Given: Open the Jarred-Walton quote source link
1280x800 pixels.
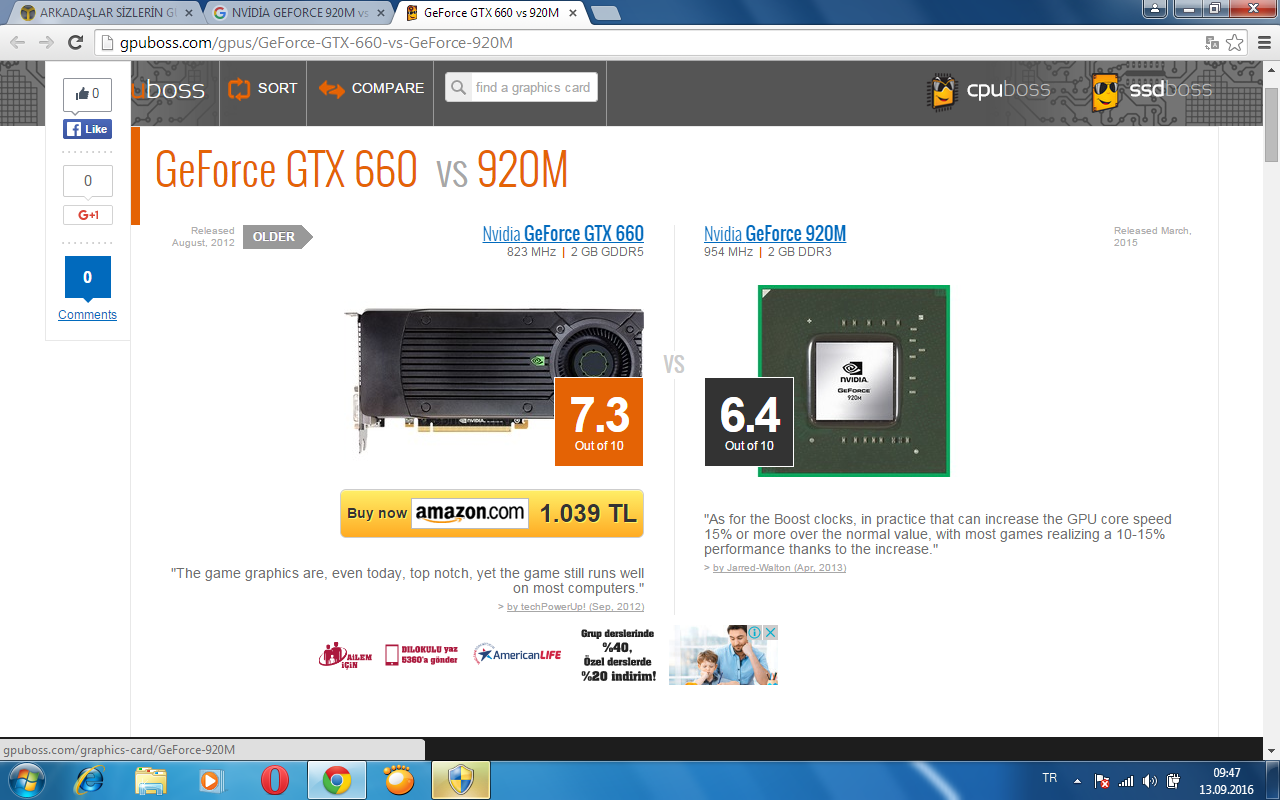Looking at the screenshot, I should tap(779, 568).
